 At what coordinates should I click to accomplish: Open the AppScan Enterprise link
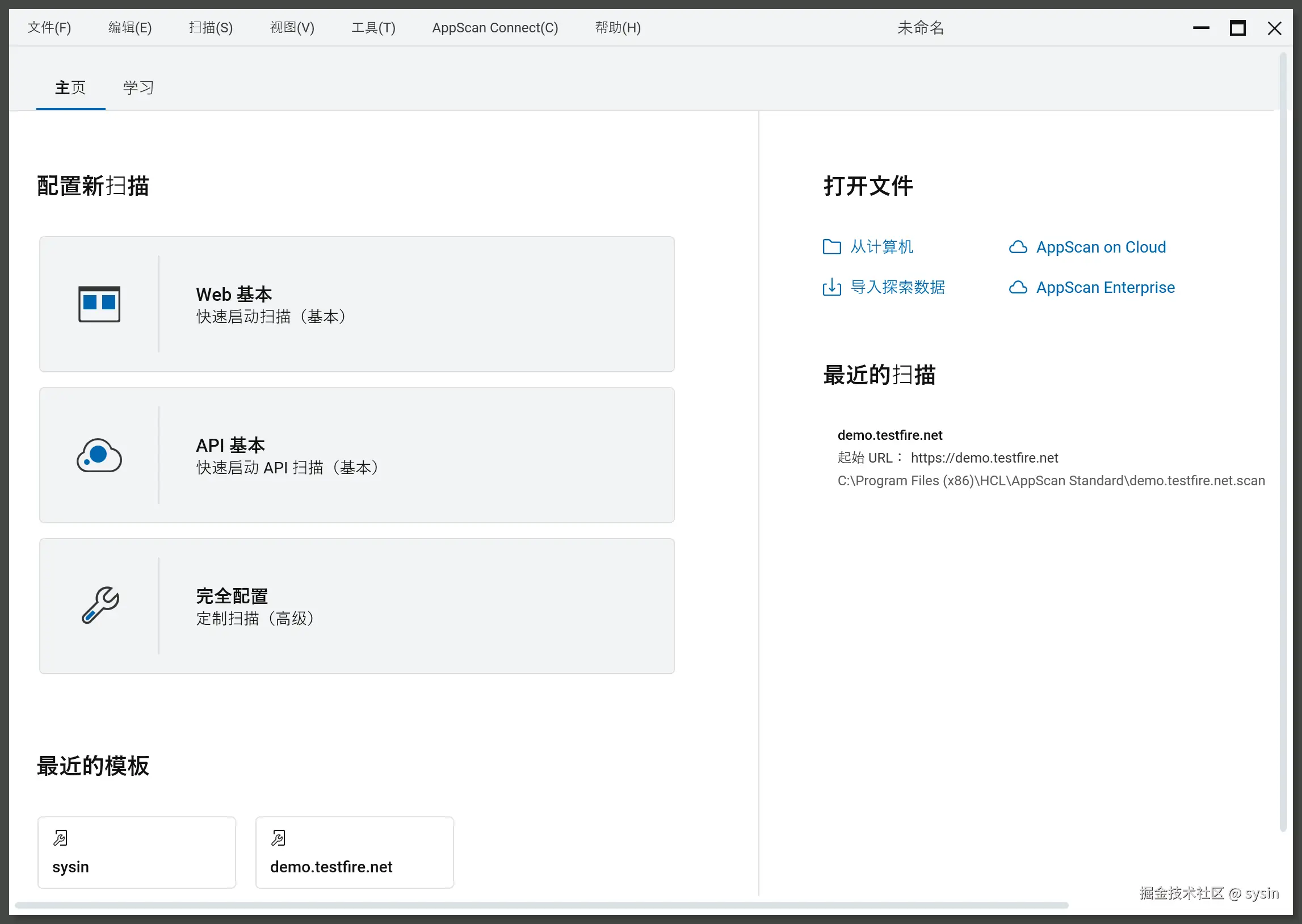coord(1104,287)
